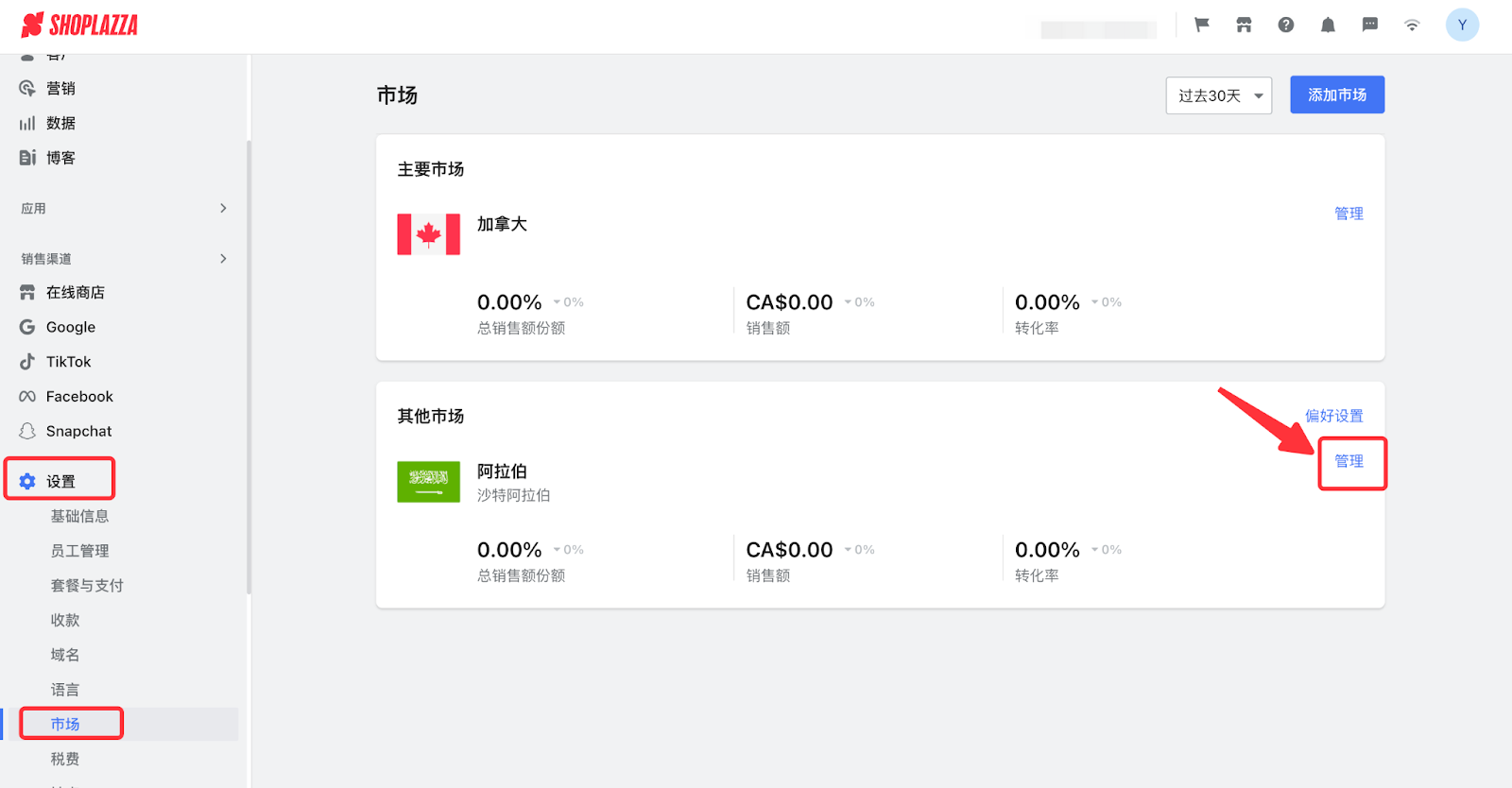This screenshot has width=1512, height=788.
Task: Click the 设置 gear menu item
Action: 60,481
